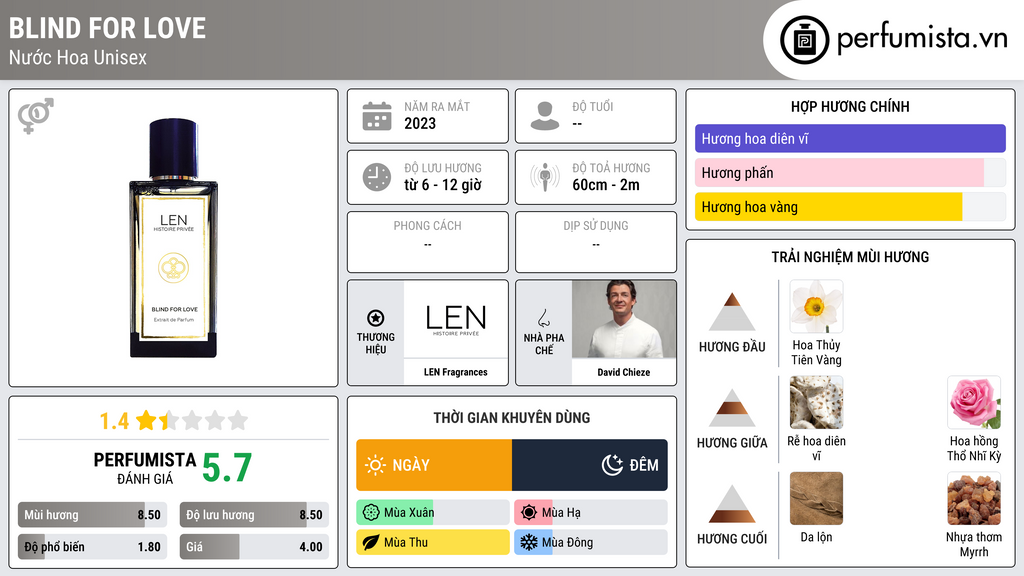Viewport: 1024px width, 576px height.
Task: Click the Hương hoa vàng accord bar
Action: (x=850, y=207)
